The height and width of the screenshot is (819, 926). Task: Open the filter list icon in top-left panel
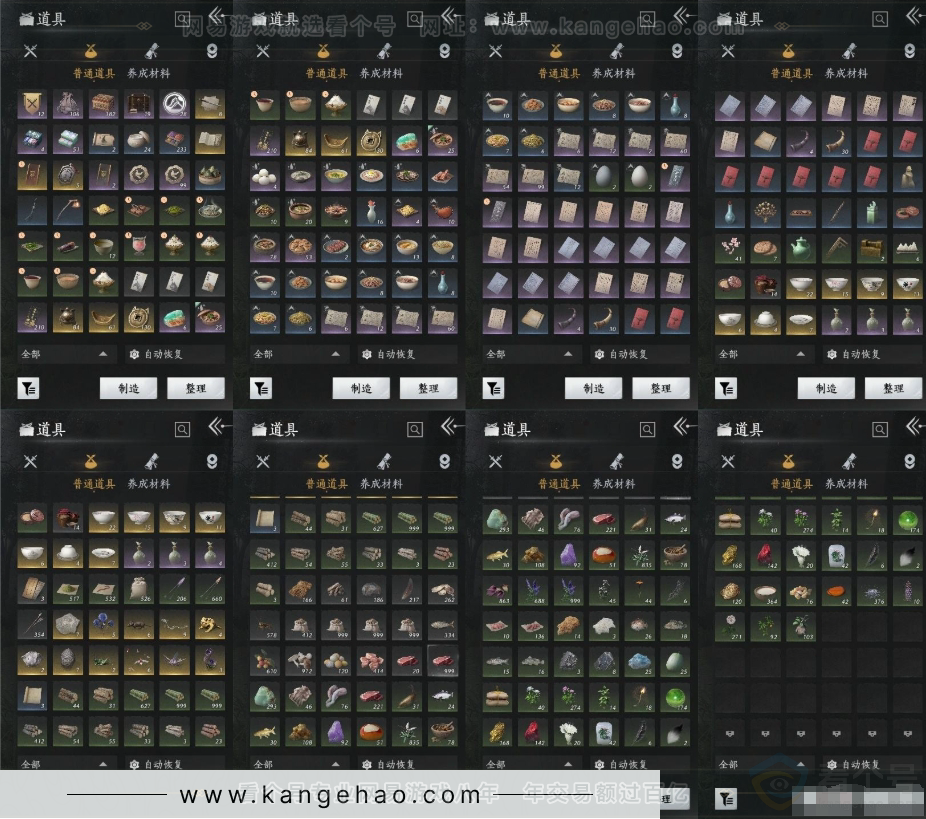pos(28,388)
